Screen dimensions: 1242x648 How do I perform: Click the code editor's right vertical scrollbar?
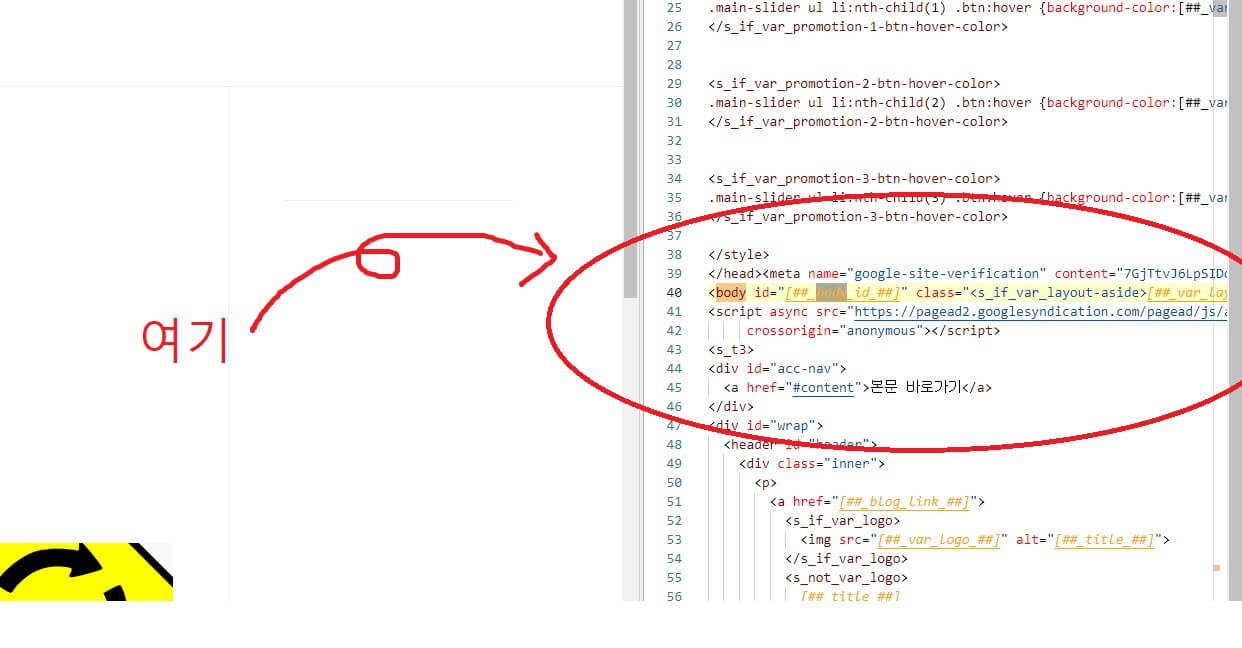coord(1235,300)
